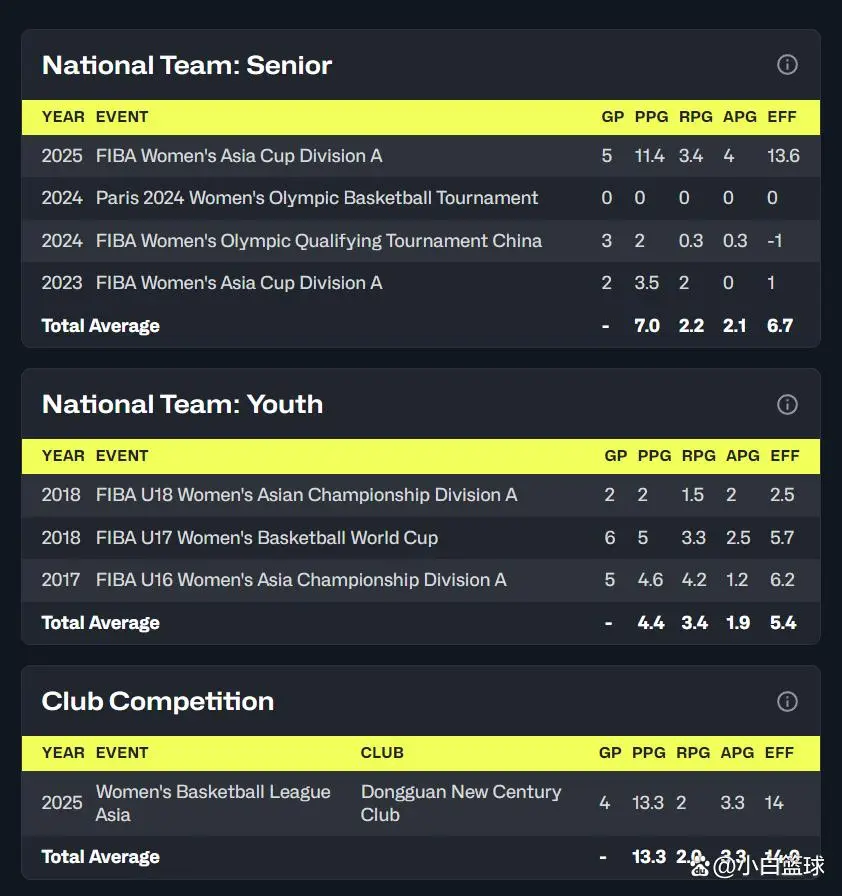This screenshot has width=842, height=896.
Task: Open Paris 2024 Women's Olympic Basketball Tournament
Action: pos(317,198)
